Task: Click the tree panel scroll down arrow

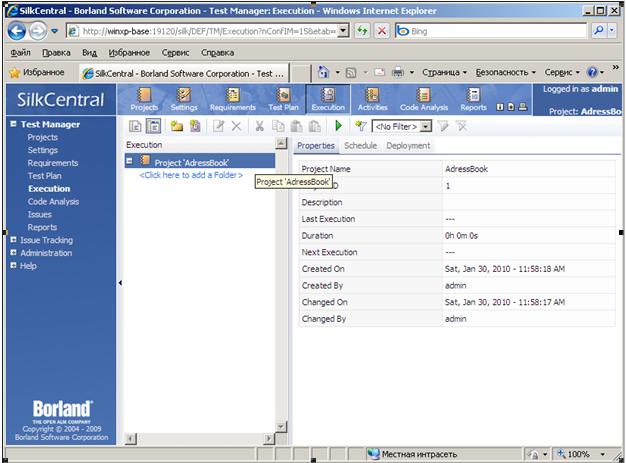Action: point(281,427)
